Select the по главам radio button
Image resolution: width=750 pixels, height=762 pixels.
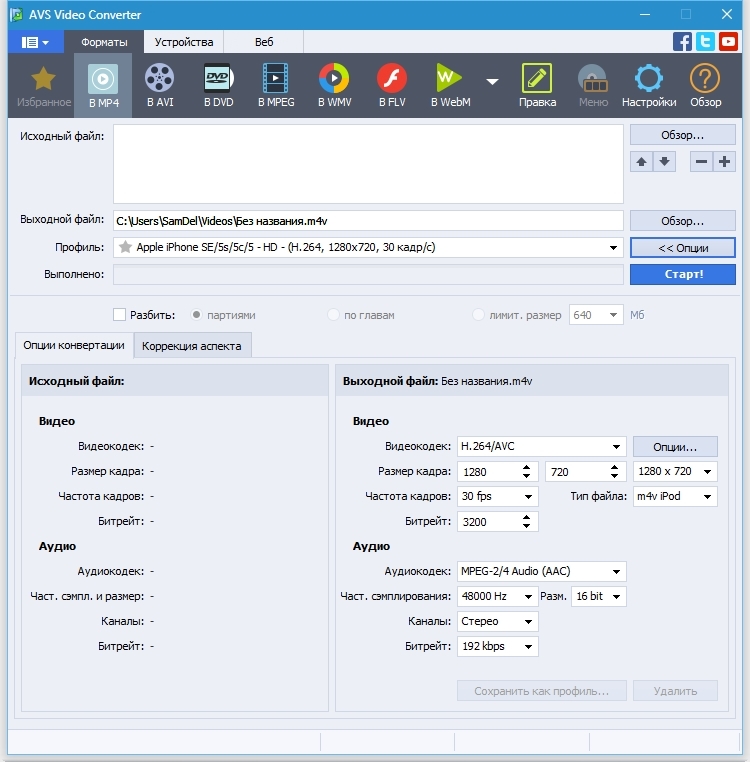point(334,315)
